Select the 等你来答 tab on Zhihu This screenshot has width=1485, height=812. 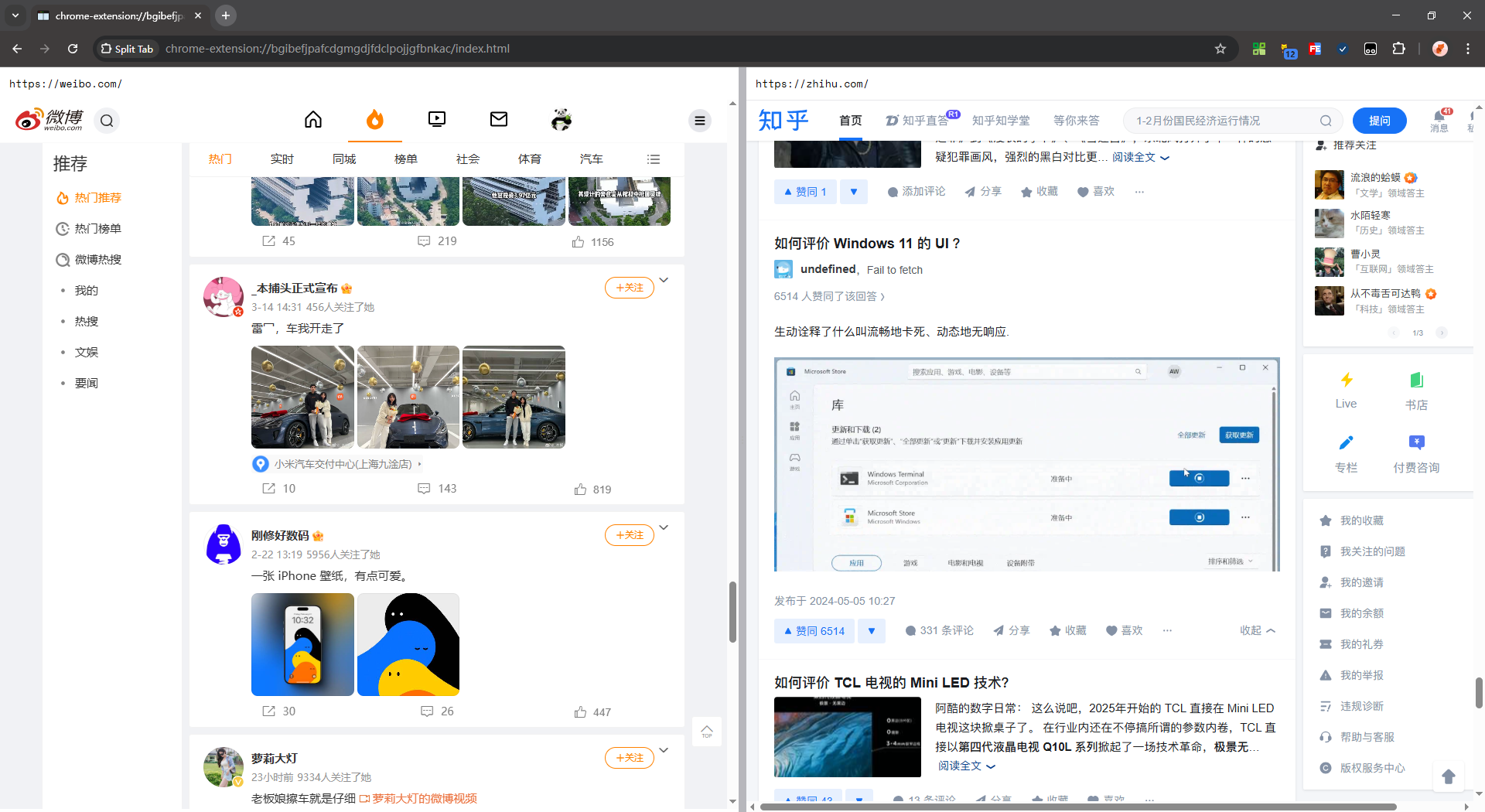pos(1076,121)
